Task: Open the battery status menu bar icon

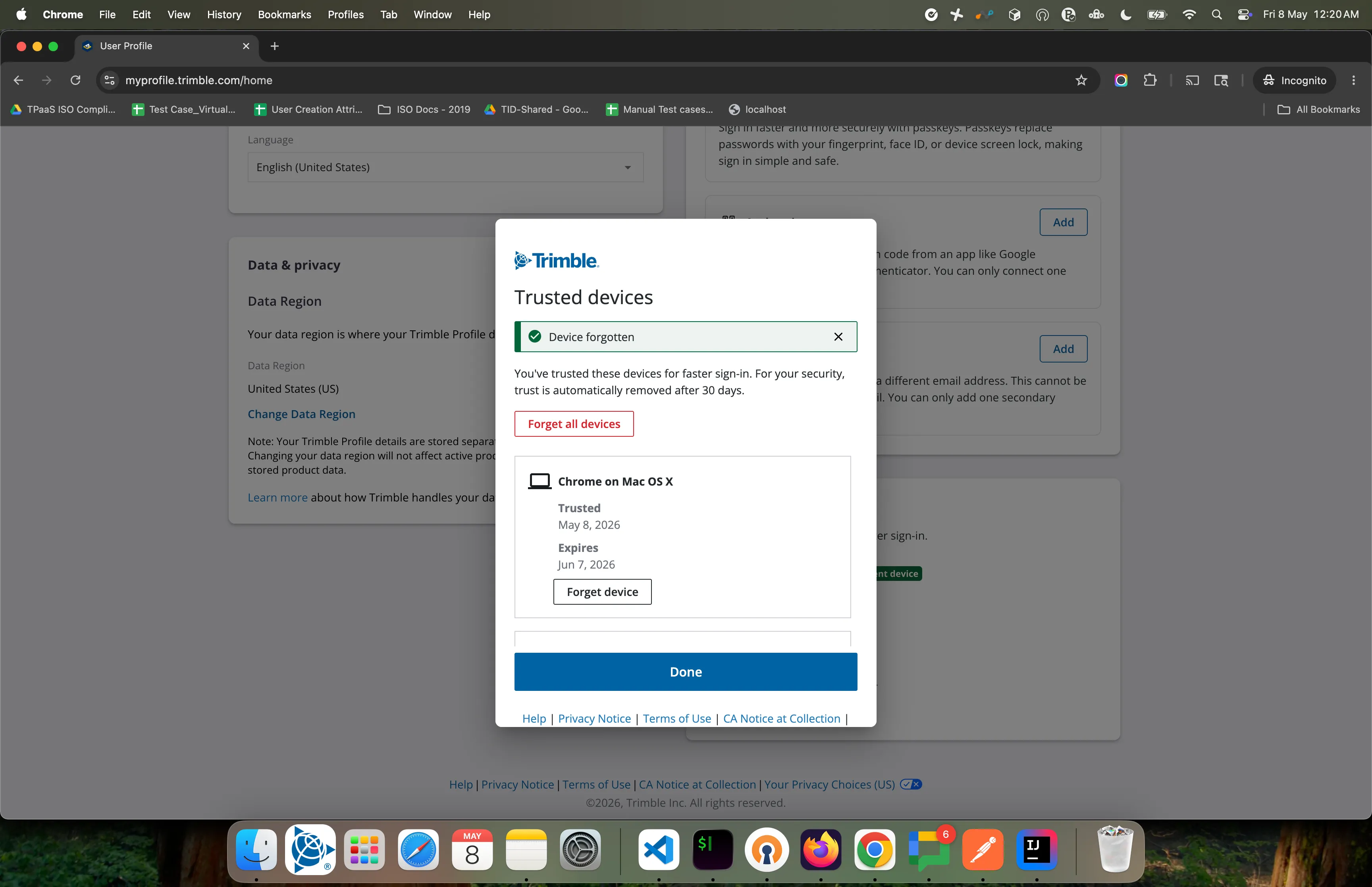Action: (1157, 14)
